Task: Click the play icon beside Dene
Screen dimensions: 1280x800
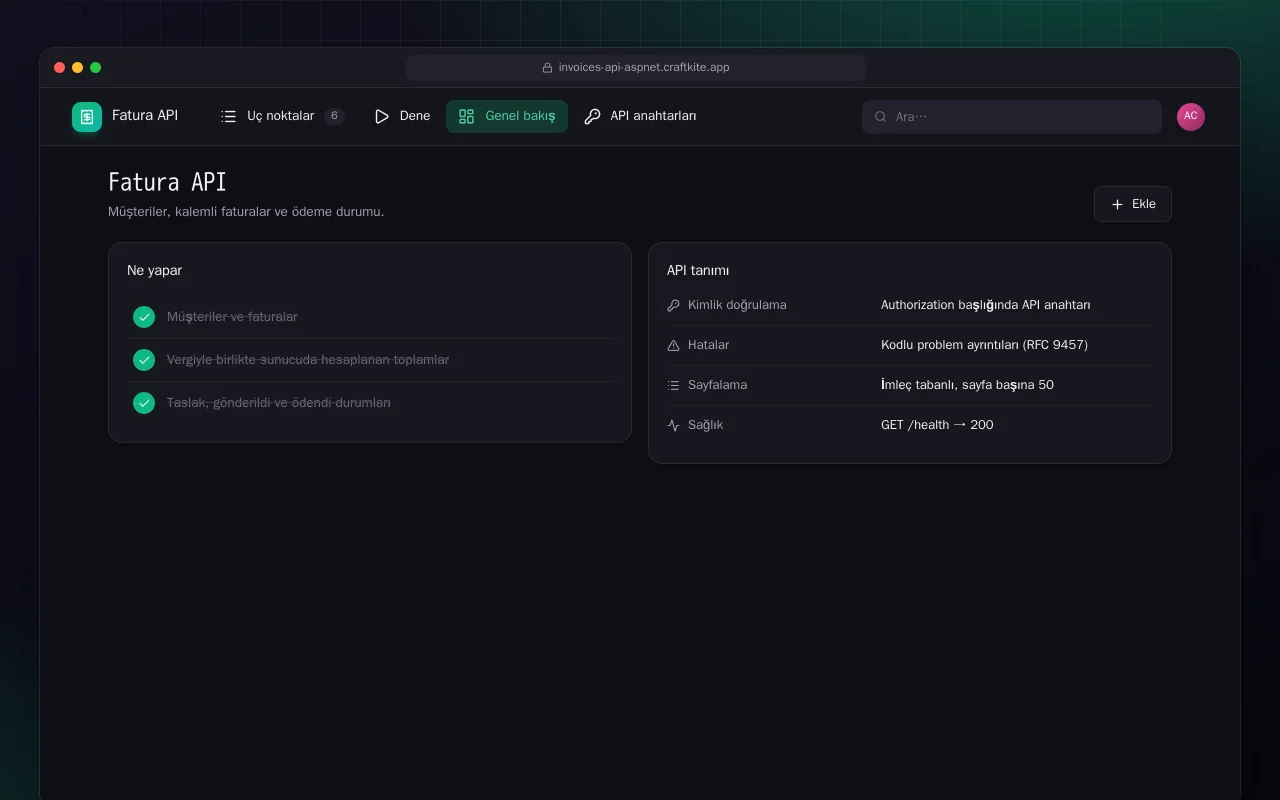Action: point(382,116)
